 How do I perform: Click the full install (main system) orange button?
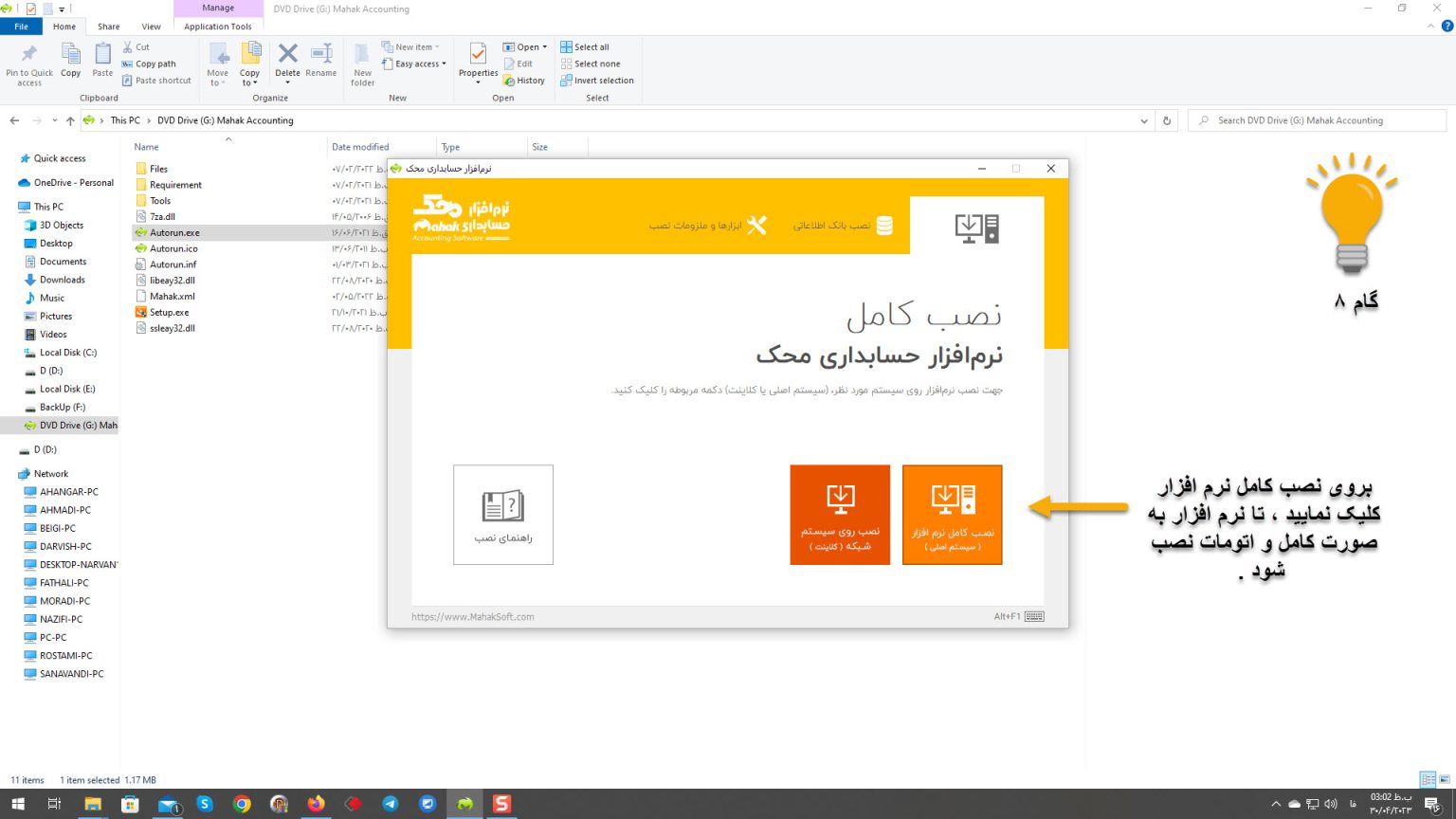(x=952, y=515)
